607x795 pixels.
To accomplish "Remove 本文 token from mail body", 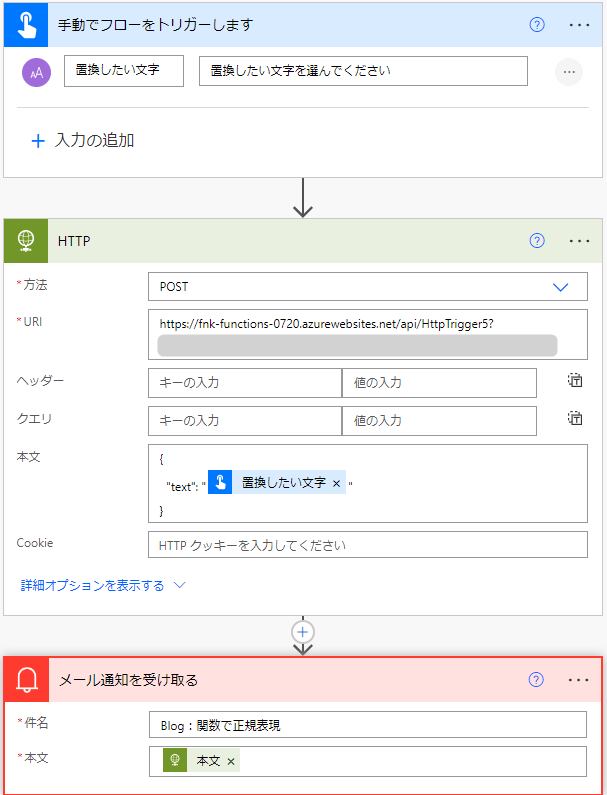I will 231,762.
